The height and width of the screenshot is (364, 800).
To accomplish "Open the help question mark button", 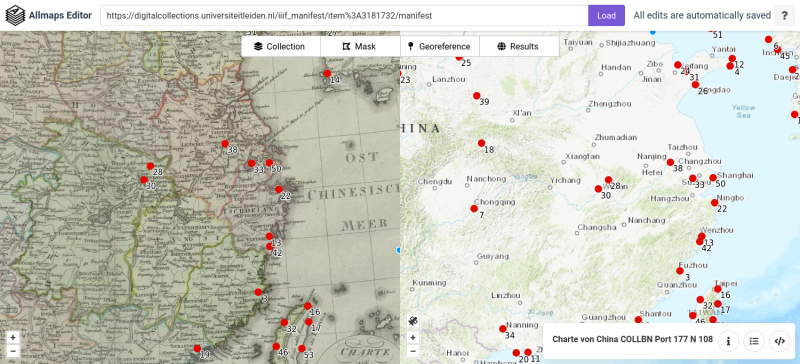I will pos(784,15).
